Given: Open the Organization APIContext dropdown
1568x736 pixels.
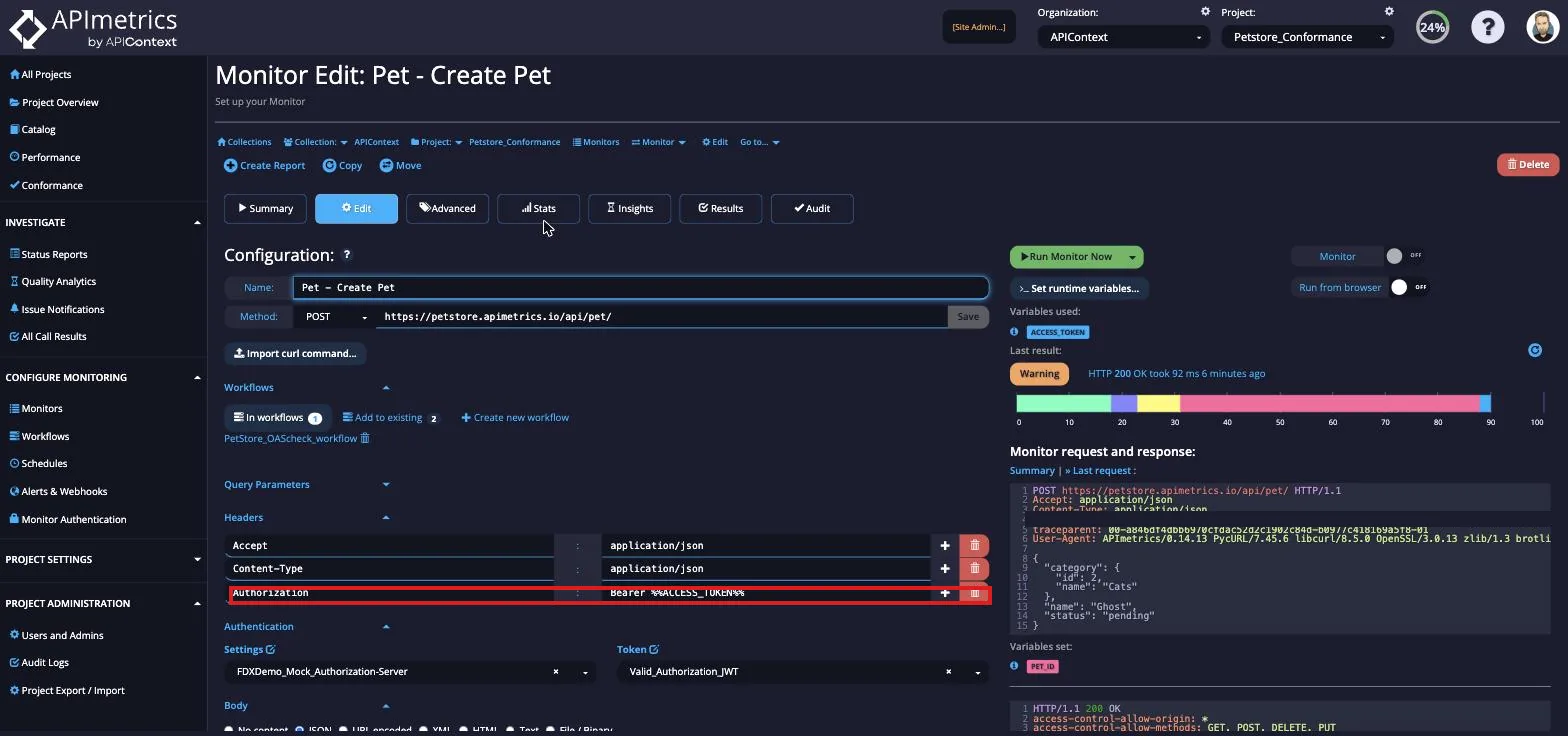Looking at the screenshot, I should [x=1123, y=37].
